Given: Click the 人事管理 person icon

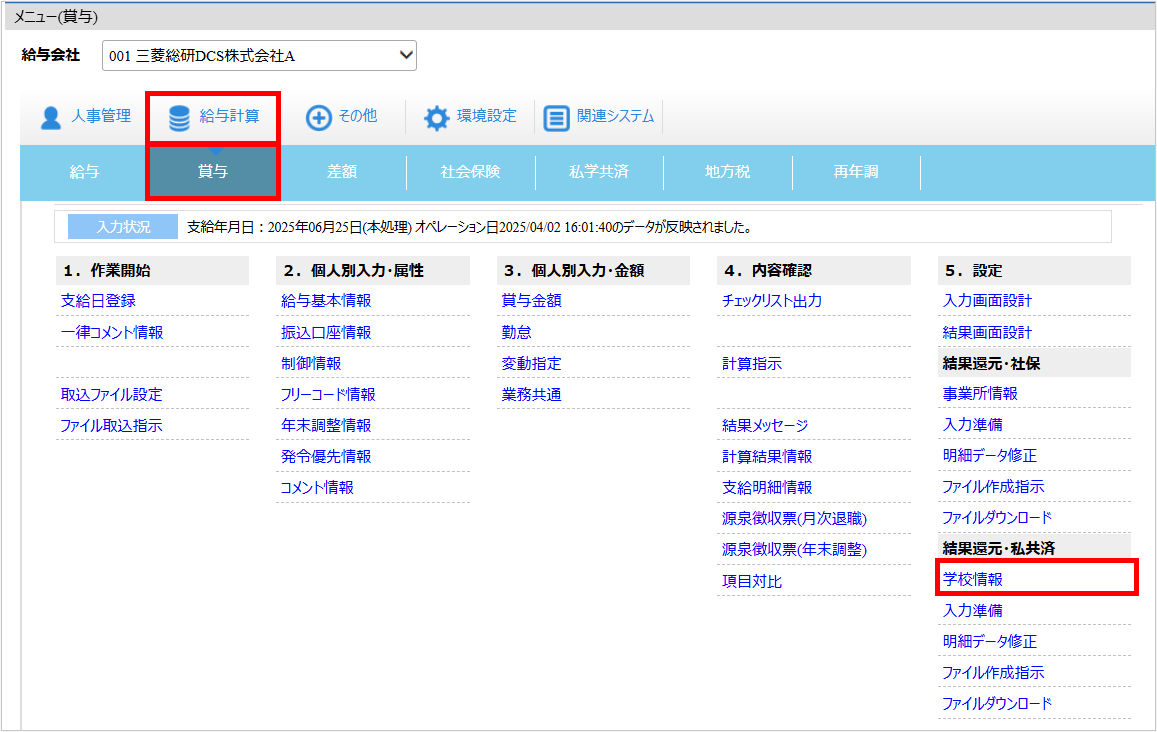Looking at the screenshot, I should pos(51,117).
